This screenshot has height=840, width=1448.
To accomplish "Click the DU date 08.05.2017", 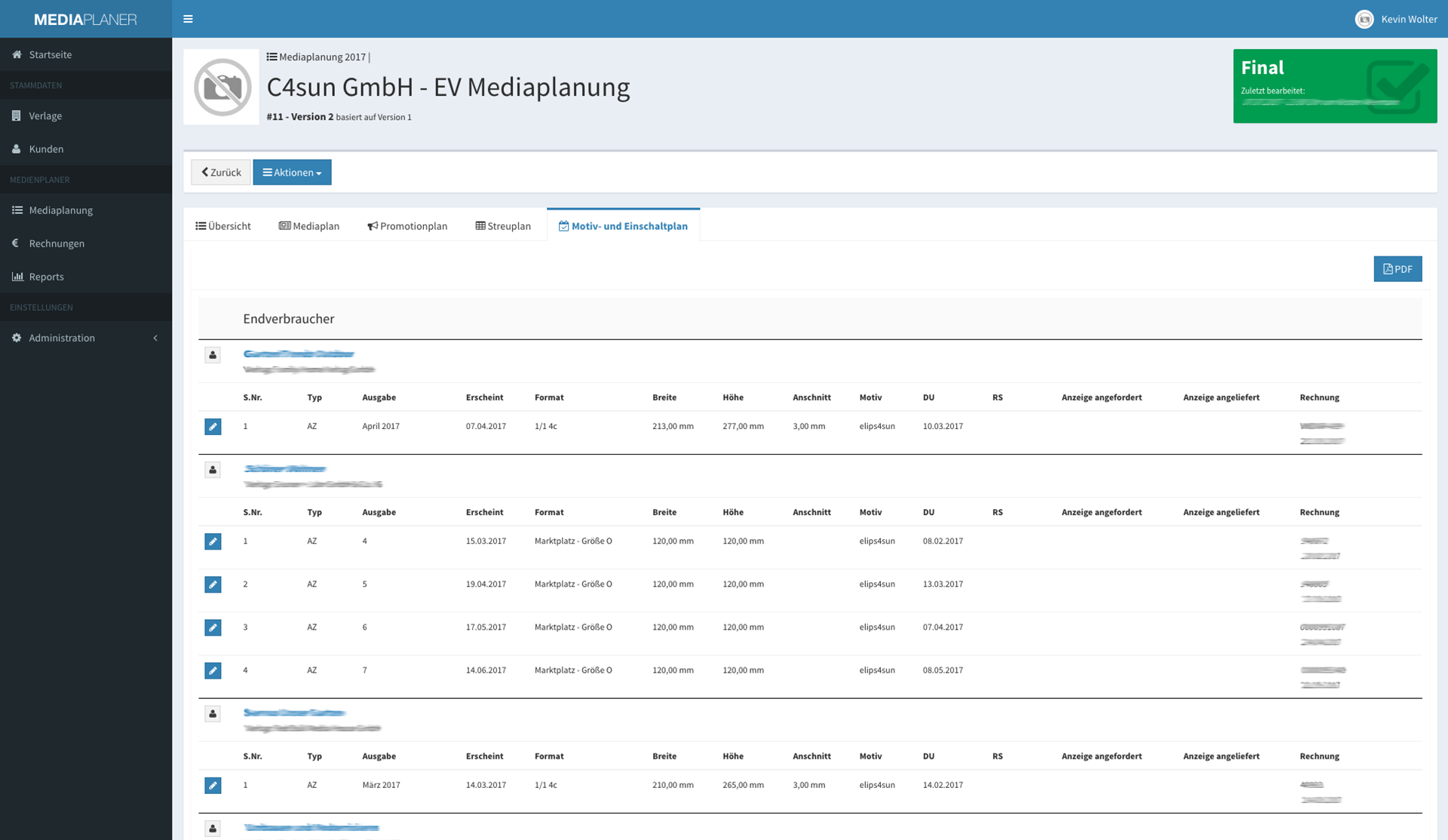I will [943, 670].
